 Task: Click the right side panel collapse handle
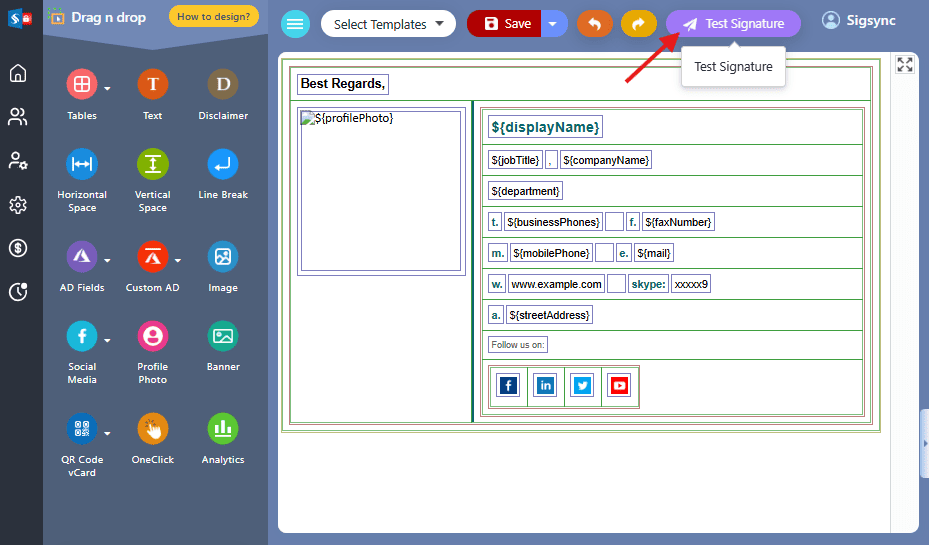click(x=924, y=443)
